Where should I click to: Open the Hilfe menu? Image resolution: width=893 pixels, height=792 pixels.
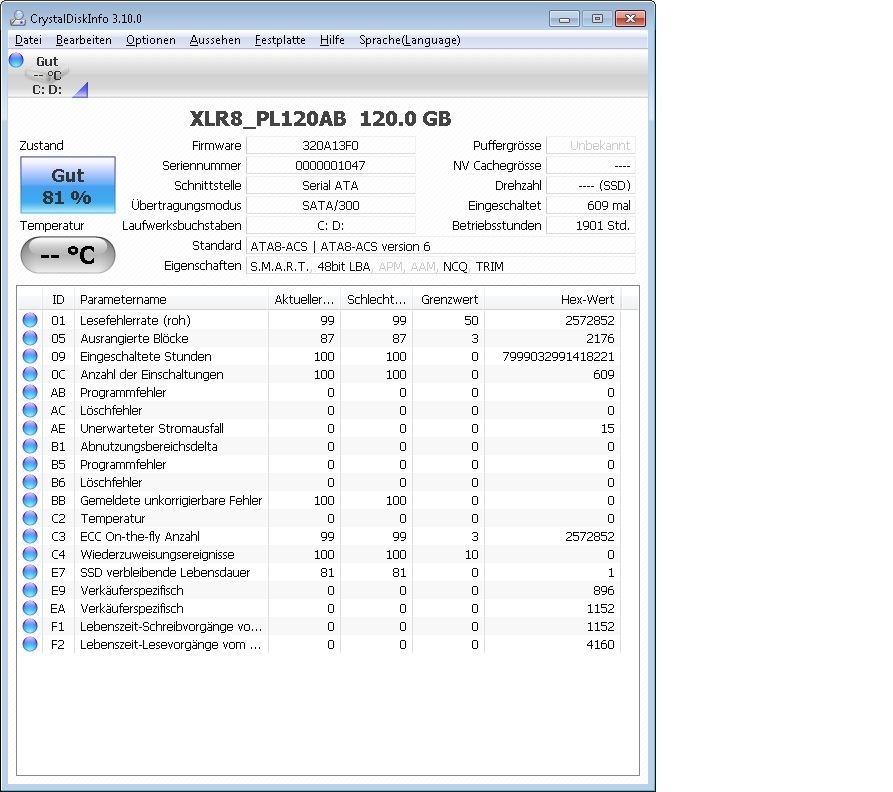(332, 40)
